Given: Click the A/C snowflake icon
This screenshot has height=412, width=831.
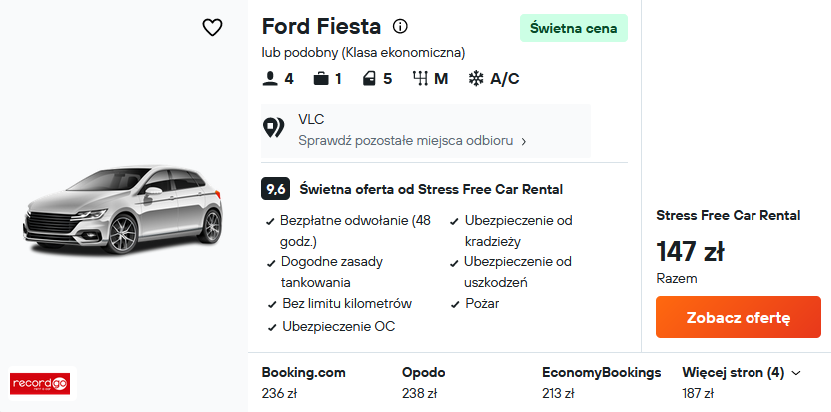Looking at the screenshot, I should pyautogui.click(x=477, y=79).
